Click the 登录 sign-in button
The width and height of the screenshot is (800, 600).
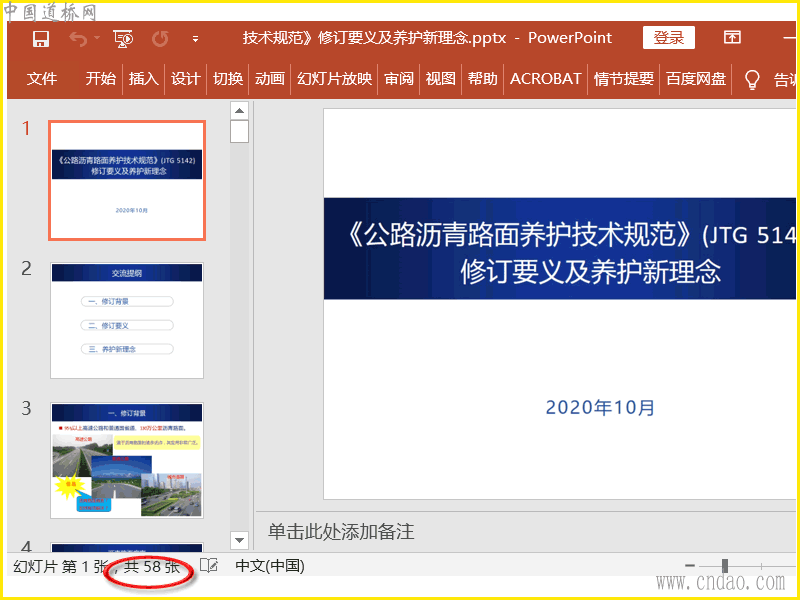click(x=668, y=38)
